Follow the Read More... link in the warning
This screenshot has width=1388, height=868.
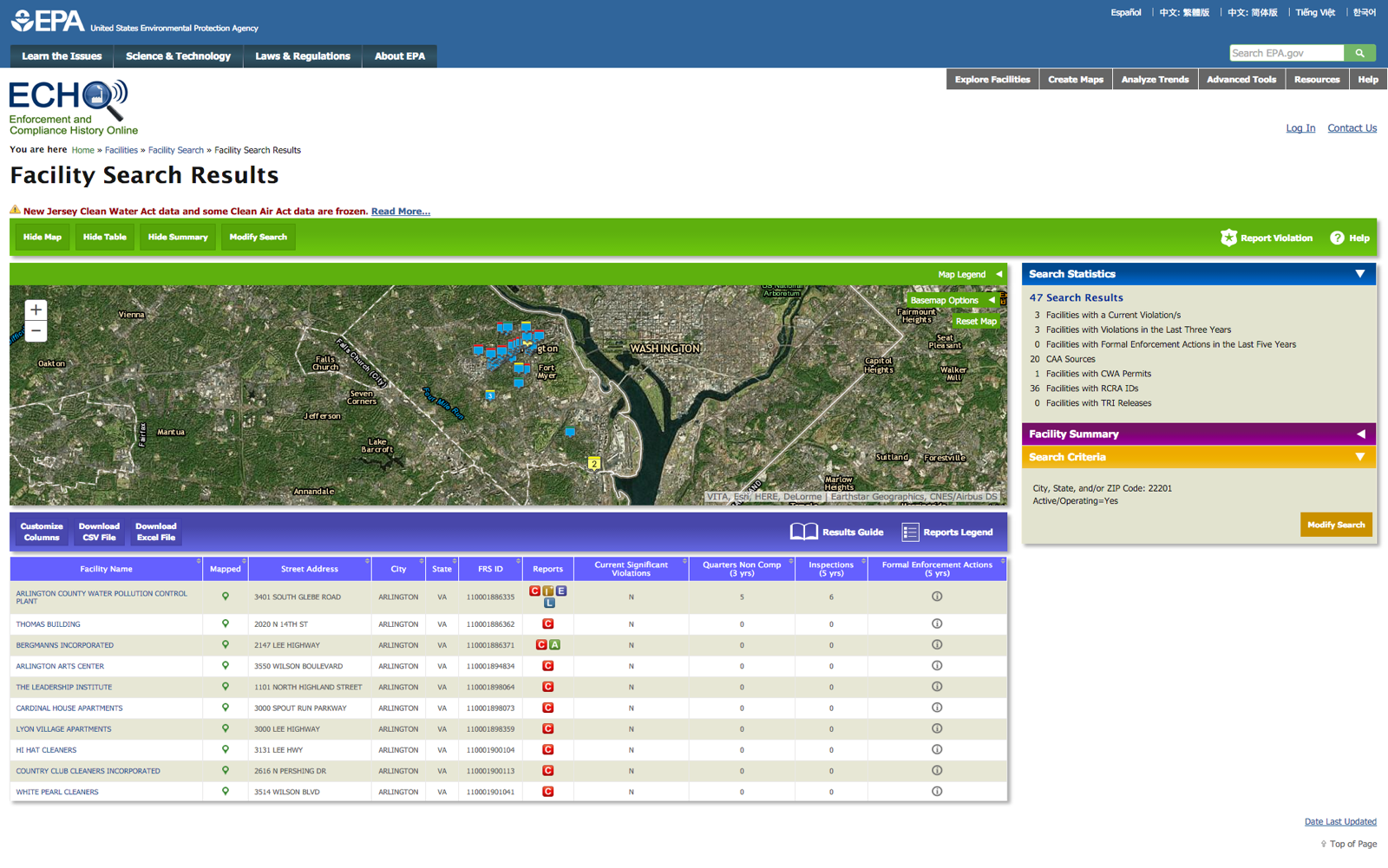[400, 212]
